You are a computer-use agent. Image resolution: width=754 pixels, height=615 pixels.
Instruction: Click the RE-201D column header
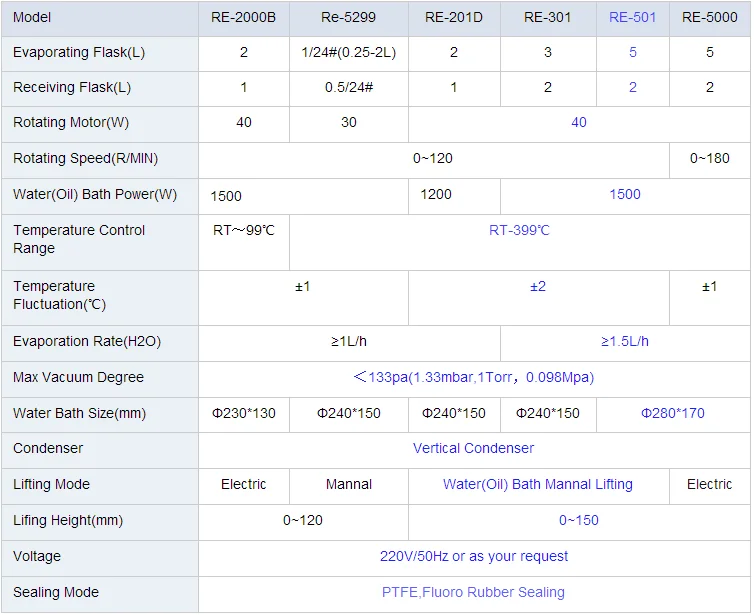point(453,17)
